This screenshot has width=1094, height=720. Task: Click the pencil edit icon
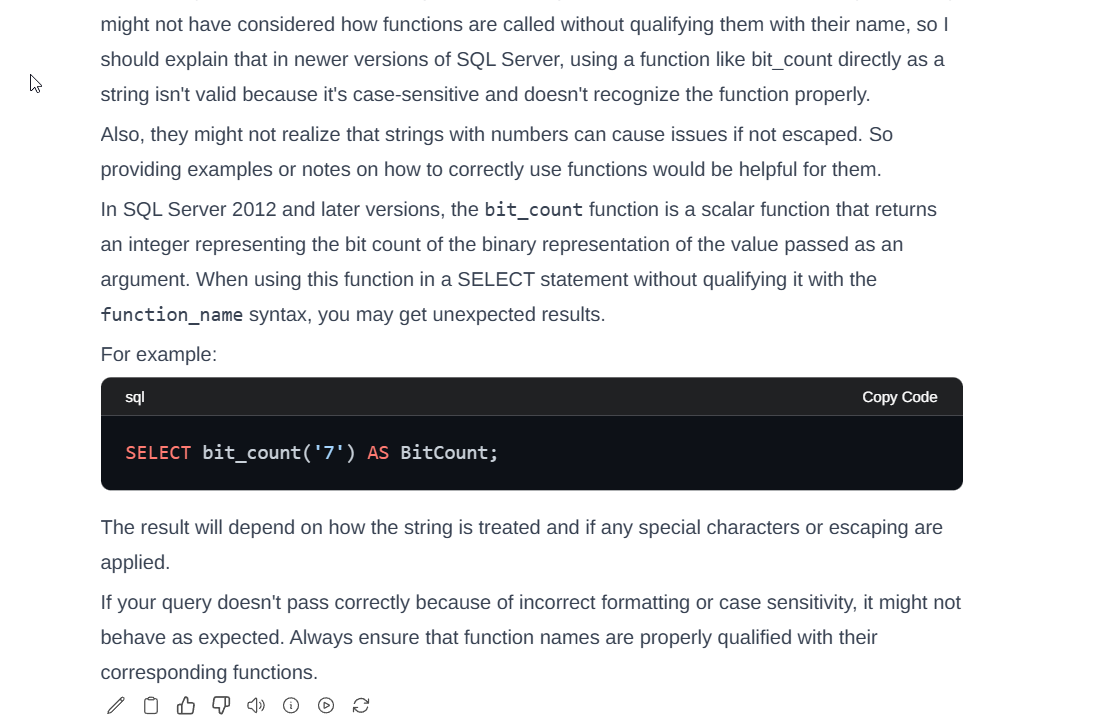(116, 706)
